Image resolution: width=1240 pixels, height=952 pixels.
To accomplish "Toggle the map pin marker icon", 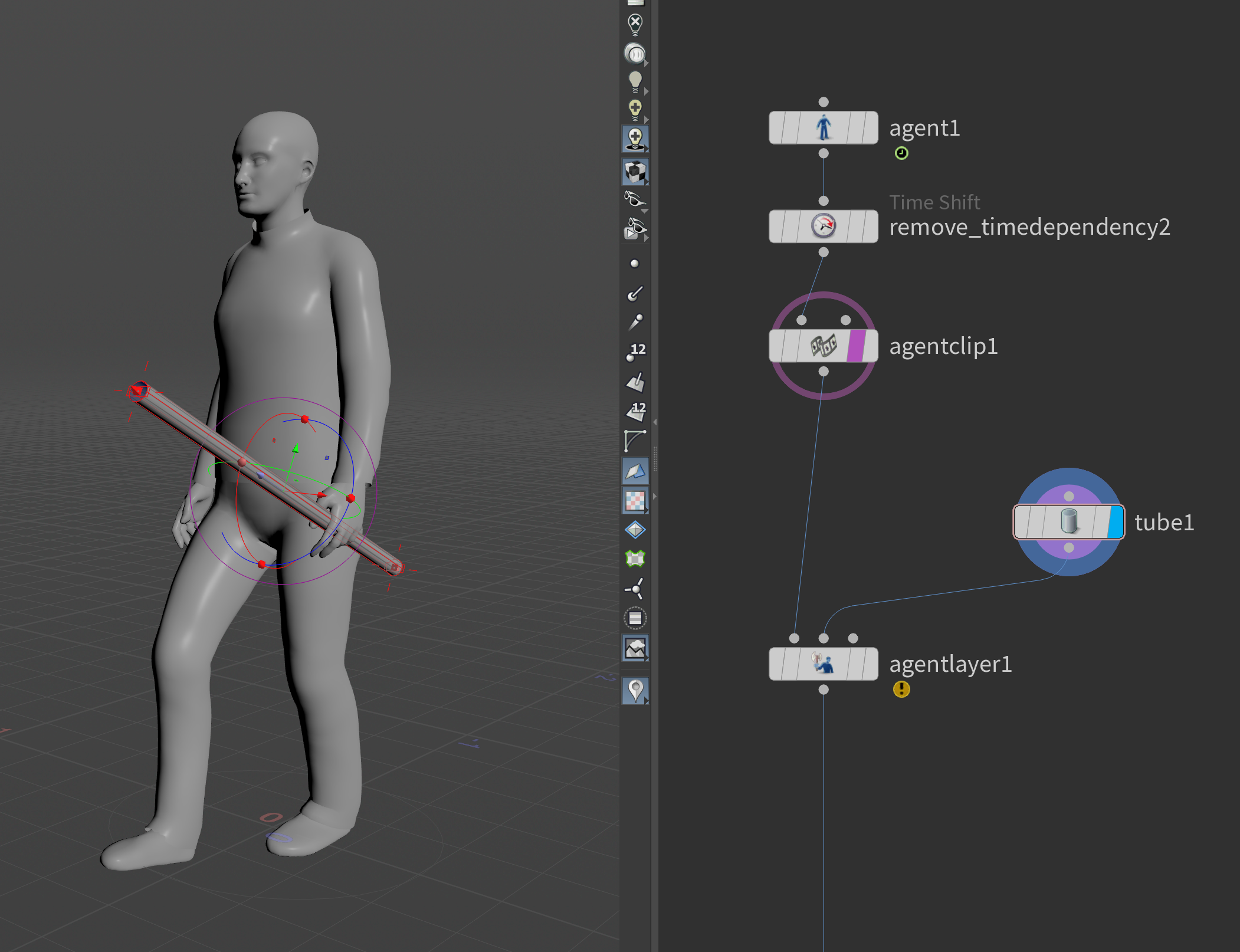I will (635, 691).
